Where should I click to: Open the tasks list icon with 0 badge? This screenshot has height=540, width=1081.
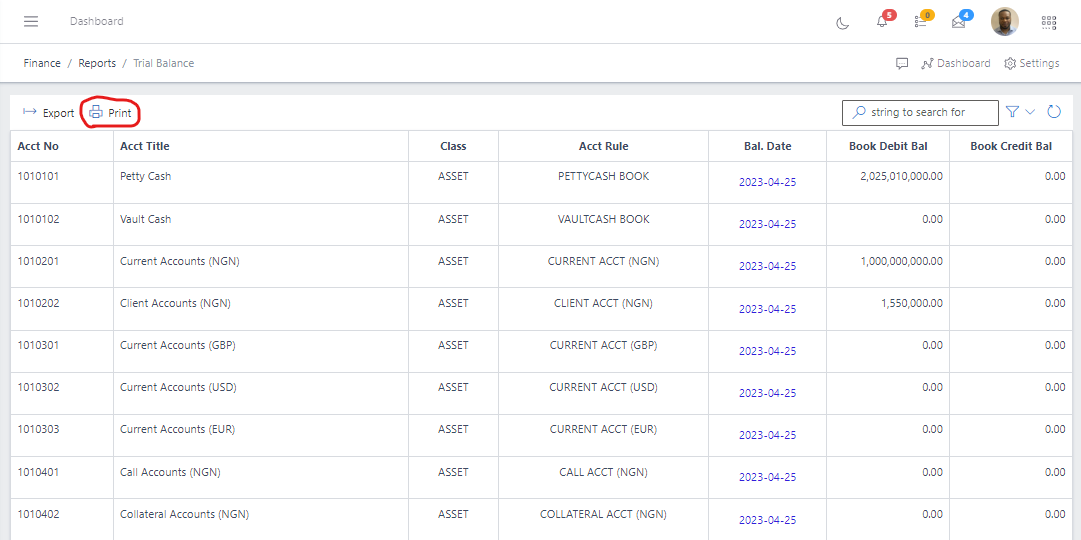[x=920, y=21]
